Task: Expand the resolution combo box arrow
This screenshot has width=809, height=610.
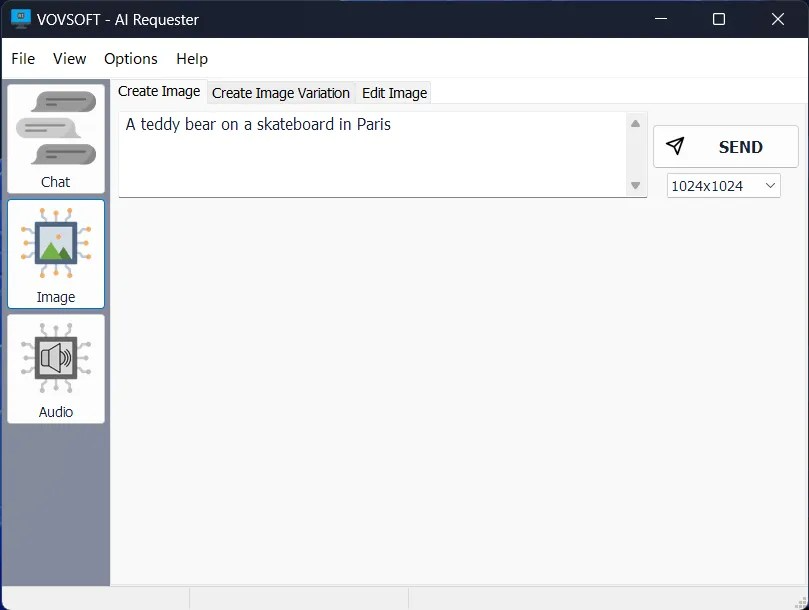Action: tap(770, 185)
